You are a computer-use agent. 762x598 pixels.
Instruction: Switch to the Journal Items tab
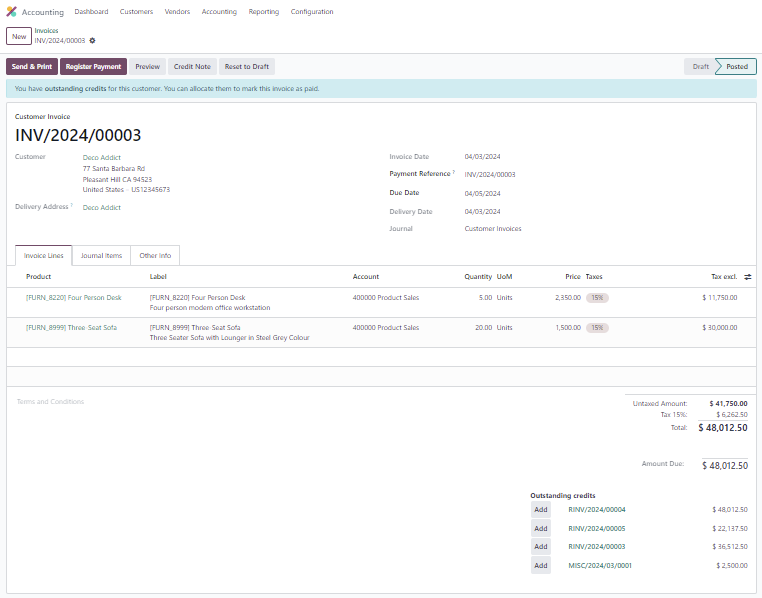101,256
